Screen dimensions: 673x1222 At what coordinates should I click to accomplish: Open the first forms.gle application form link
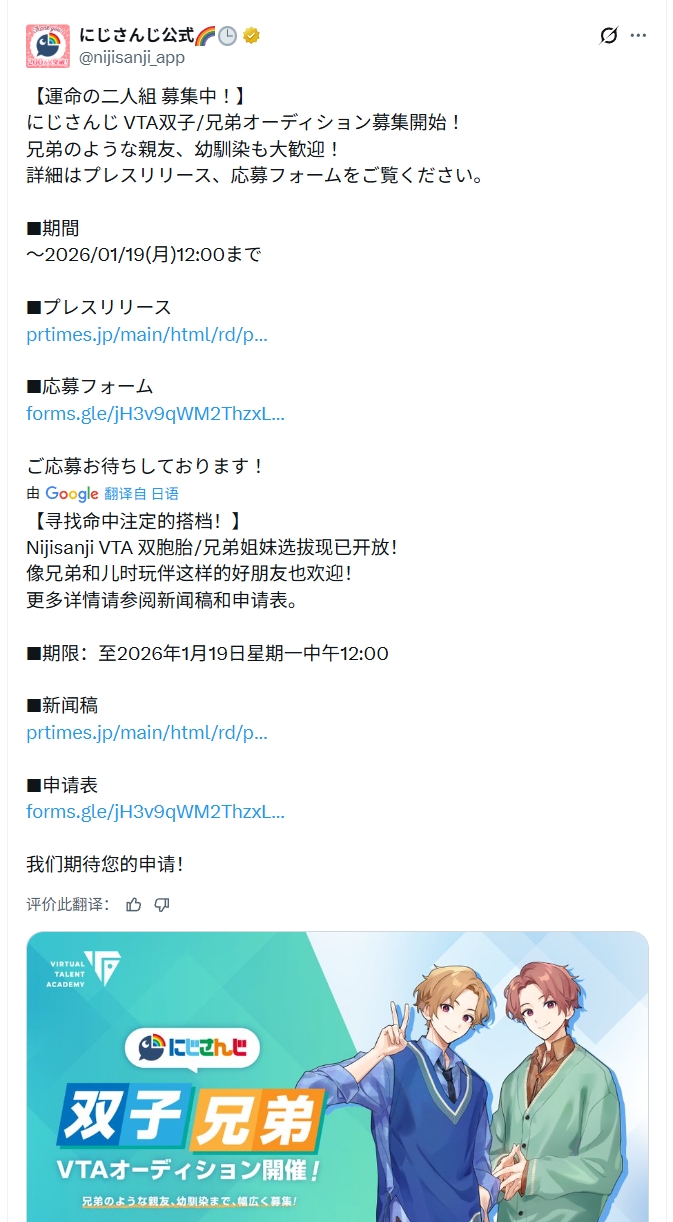click(x=156, y=414)
